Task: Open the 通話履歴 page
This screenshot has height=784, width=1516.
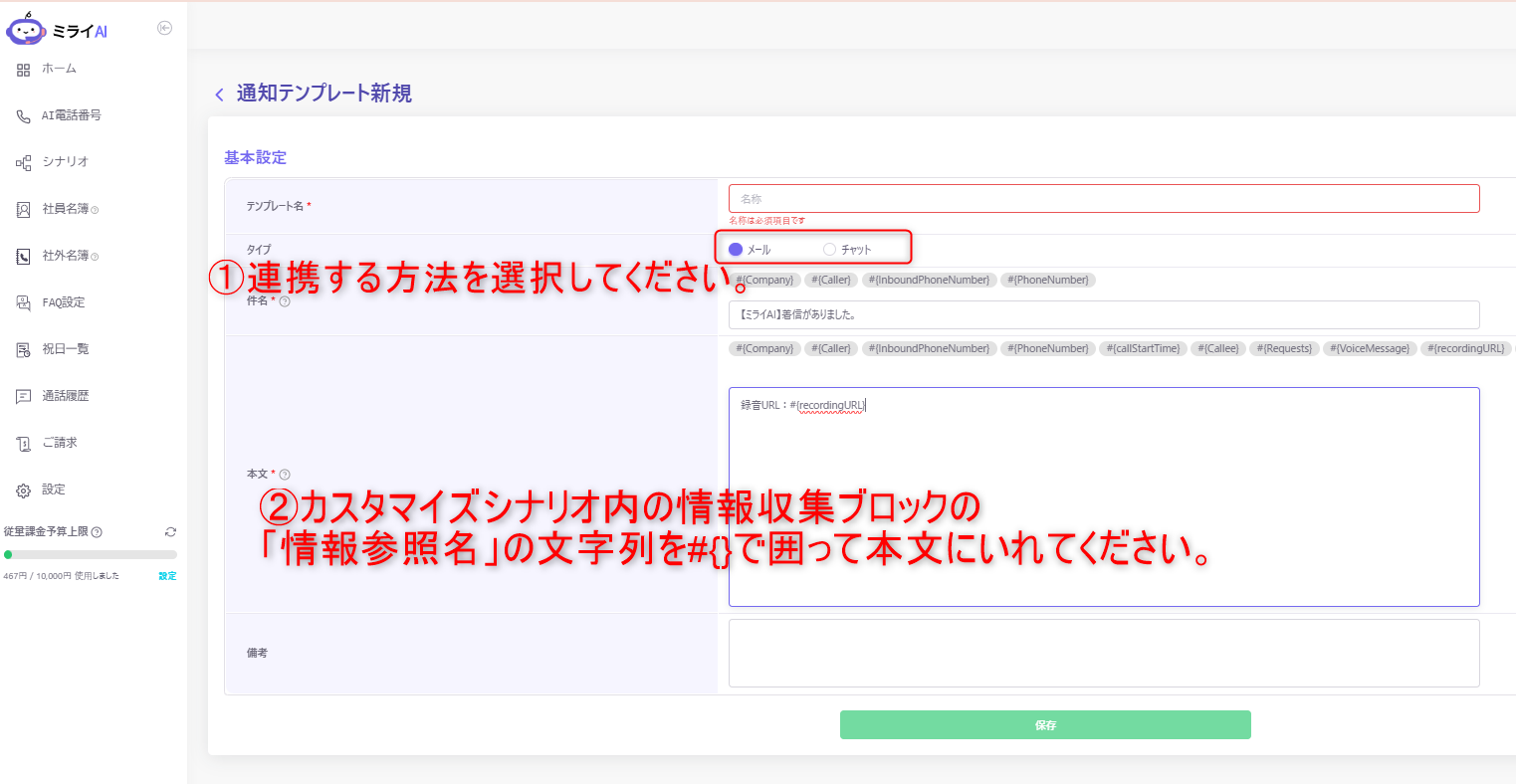Action: [x=65, y=396]
